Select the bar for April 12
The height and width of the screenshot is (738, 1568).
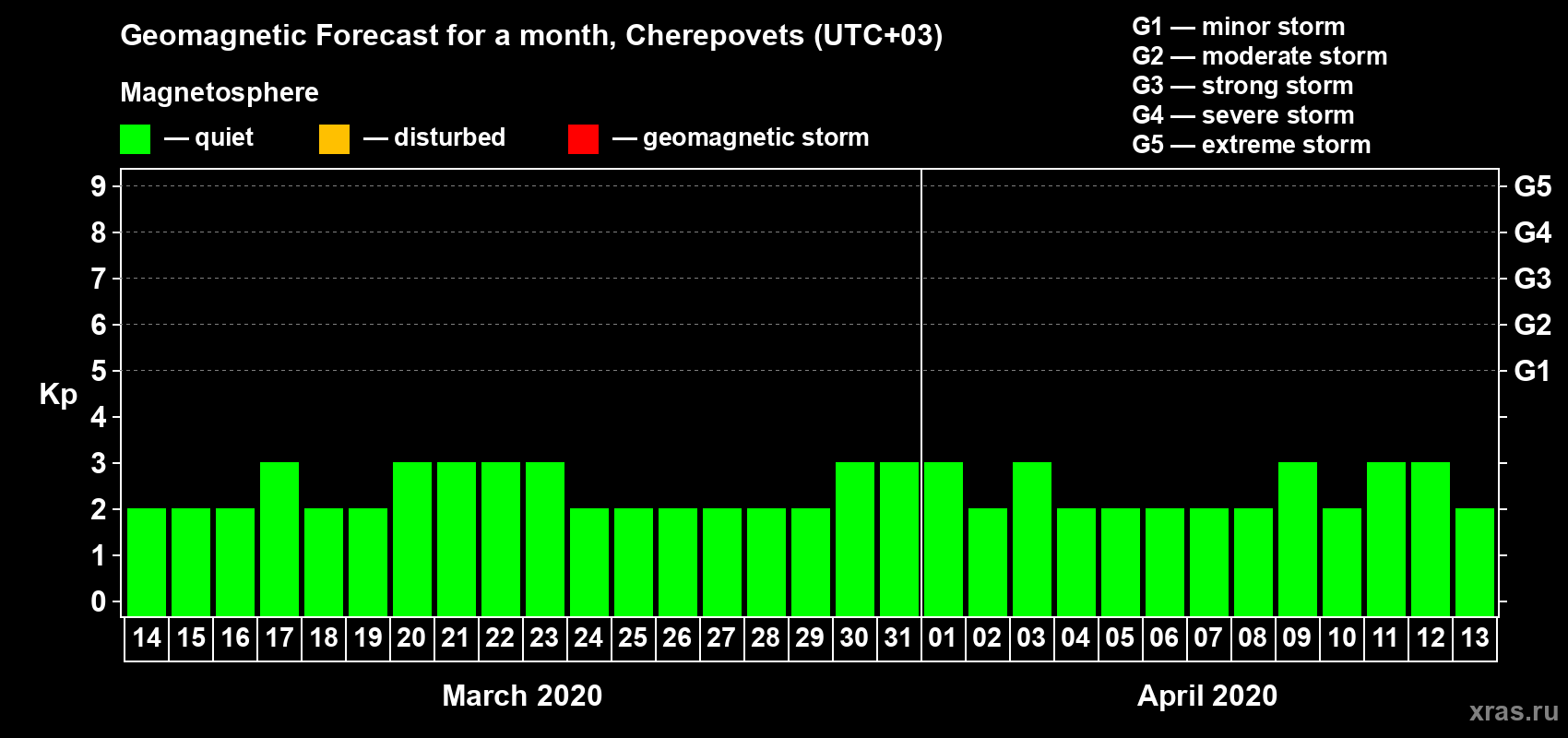[1431, 539]
